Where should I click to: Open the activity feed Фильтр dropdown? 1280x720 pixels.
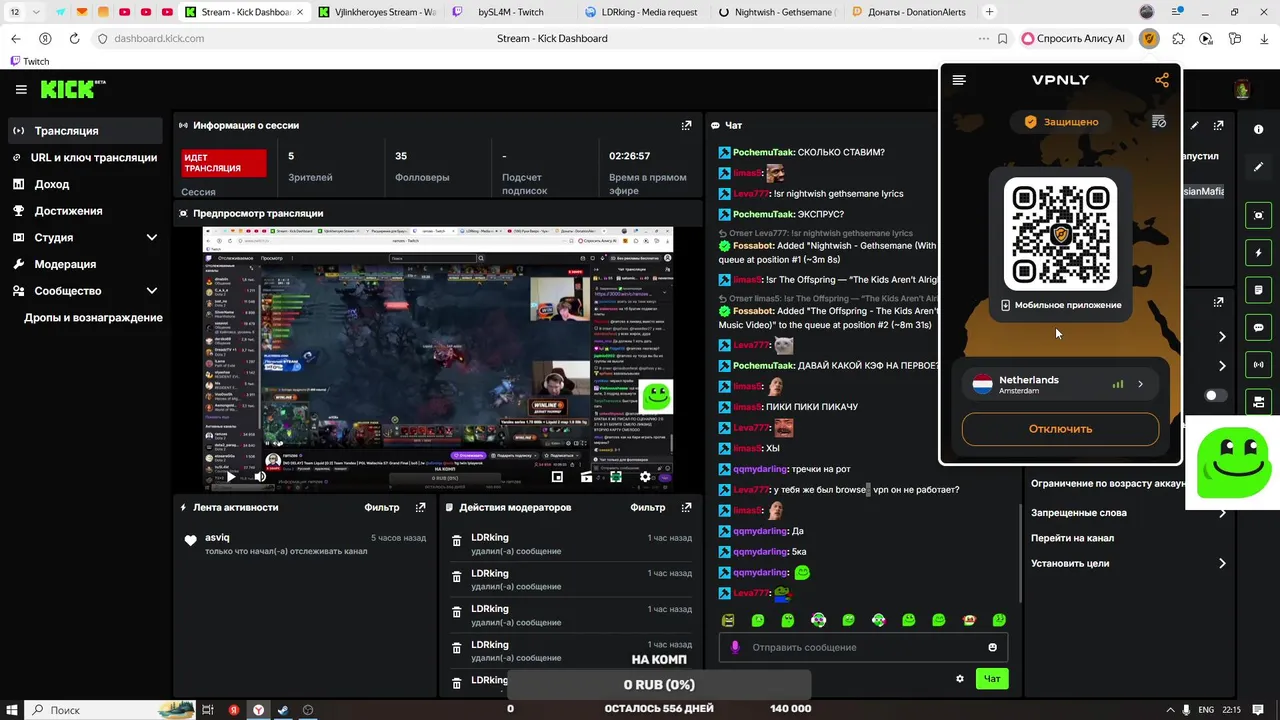pyautogui.click(x=382, y=508)
